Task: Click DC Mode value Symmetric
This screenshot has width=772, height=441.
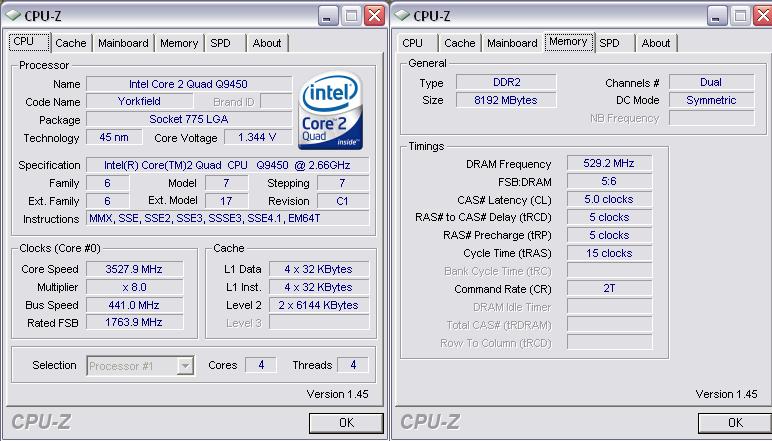Action: pyautogui.click(x=711, y=100)
